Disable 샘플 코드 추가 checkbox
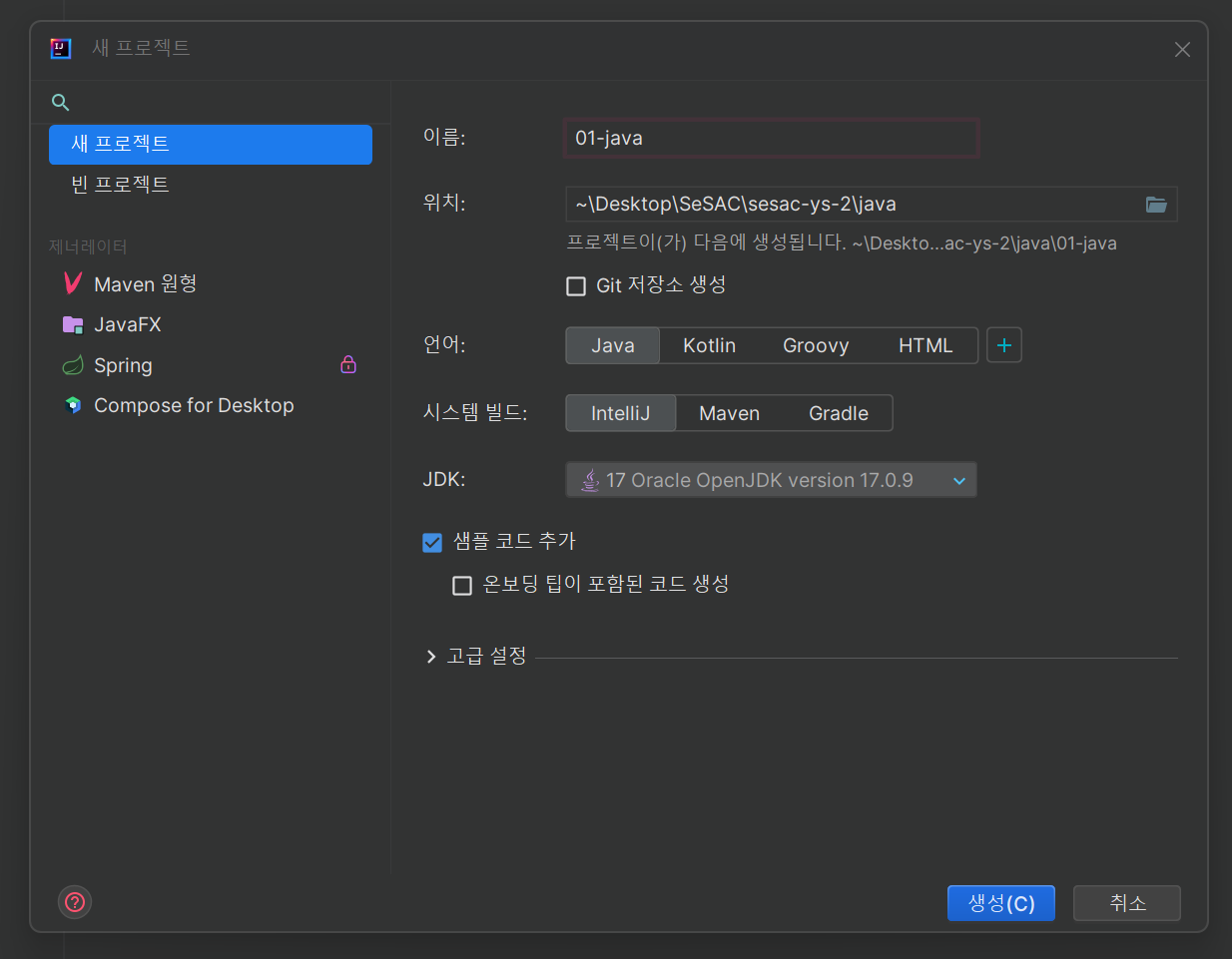The height and width of the screenshot is (959, 1232). pyautogui.click(x=432, y=542)
